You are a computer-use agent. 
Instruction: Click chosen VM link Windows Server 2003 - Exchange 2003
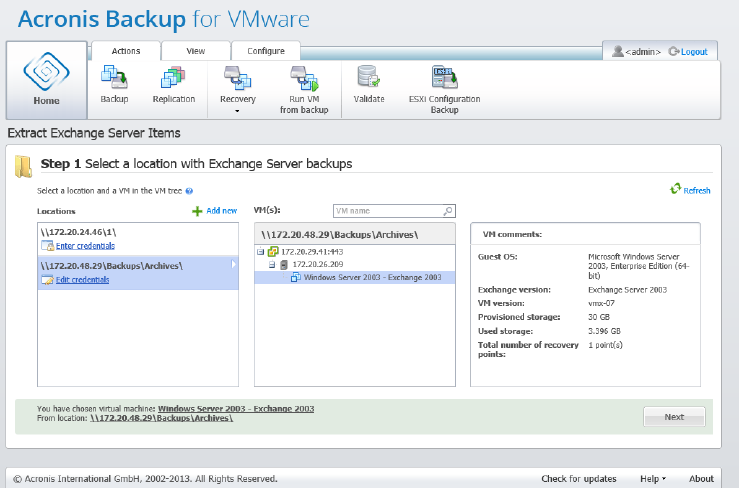tap(236, 409)
